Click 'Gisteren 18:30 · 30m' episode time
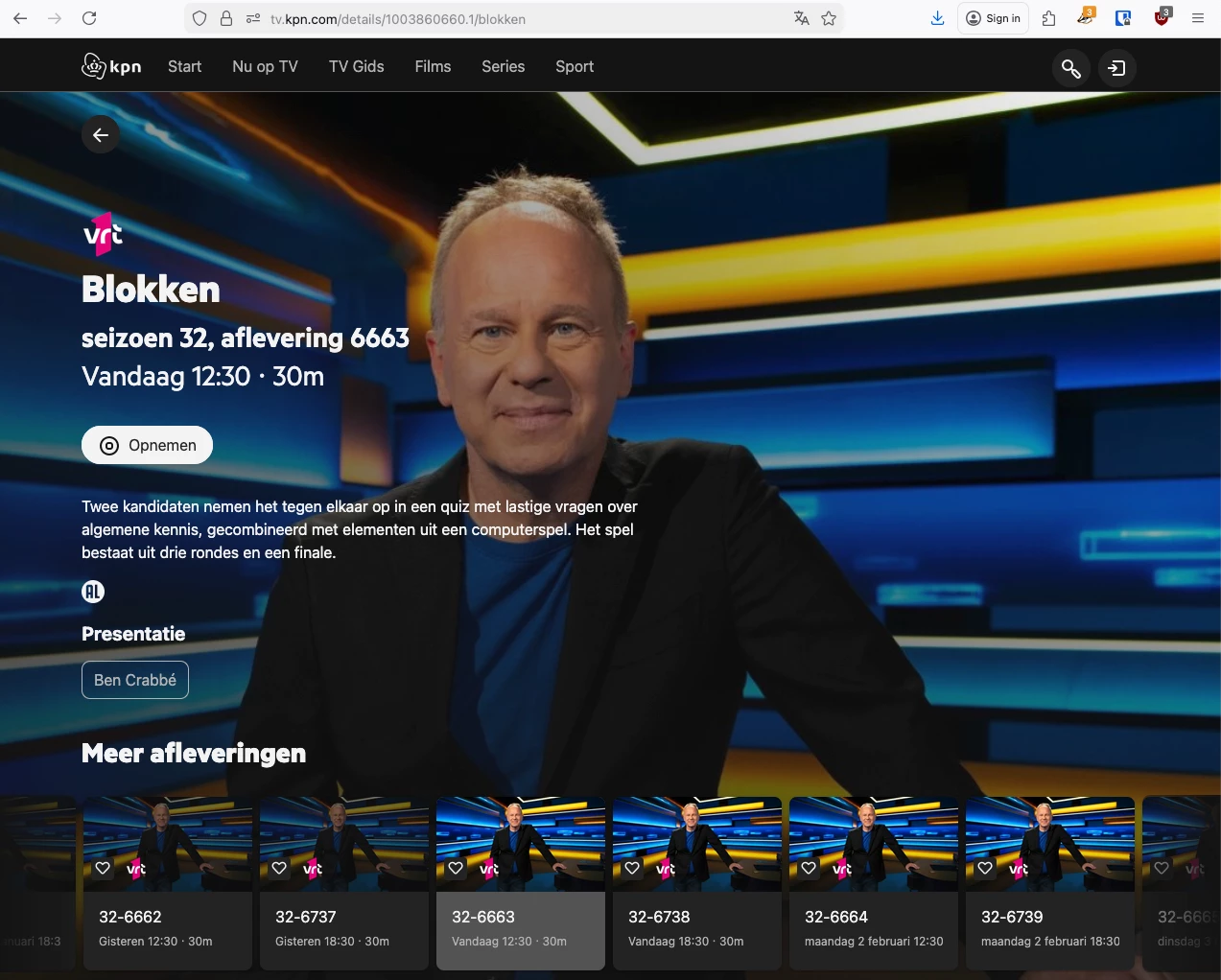 [332, 942]
